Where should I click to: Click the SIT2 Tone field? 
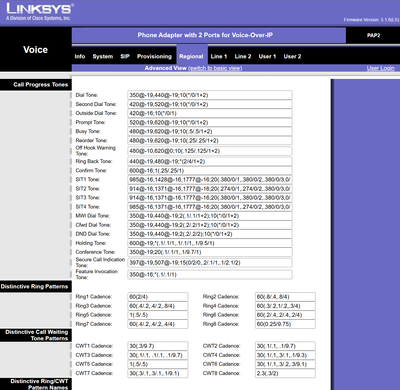click(210, 189)
